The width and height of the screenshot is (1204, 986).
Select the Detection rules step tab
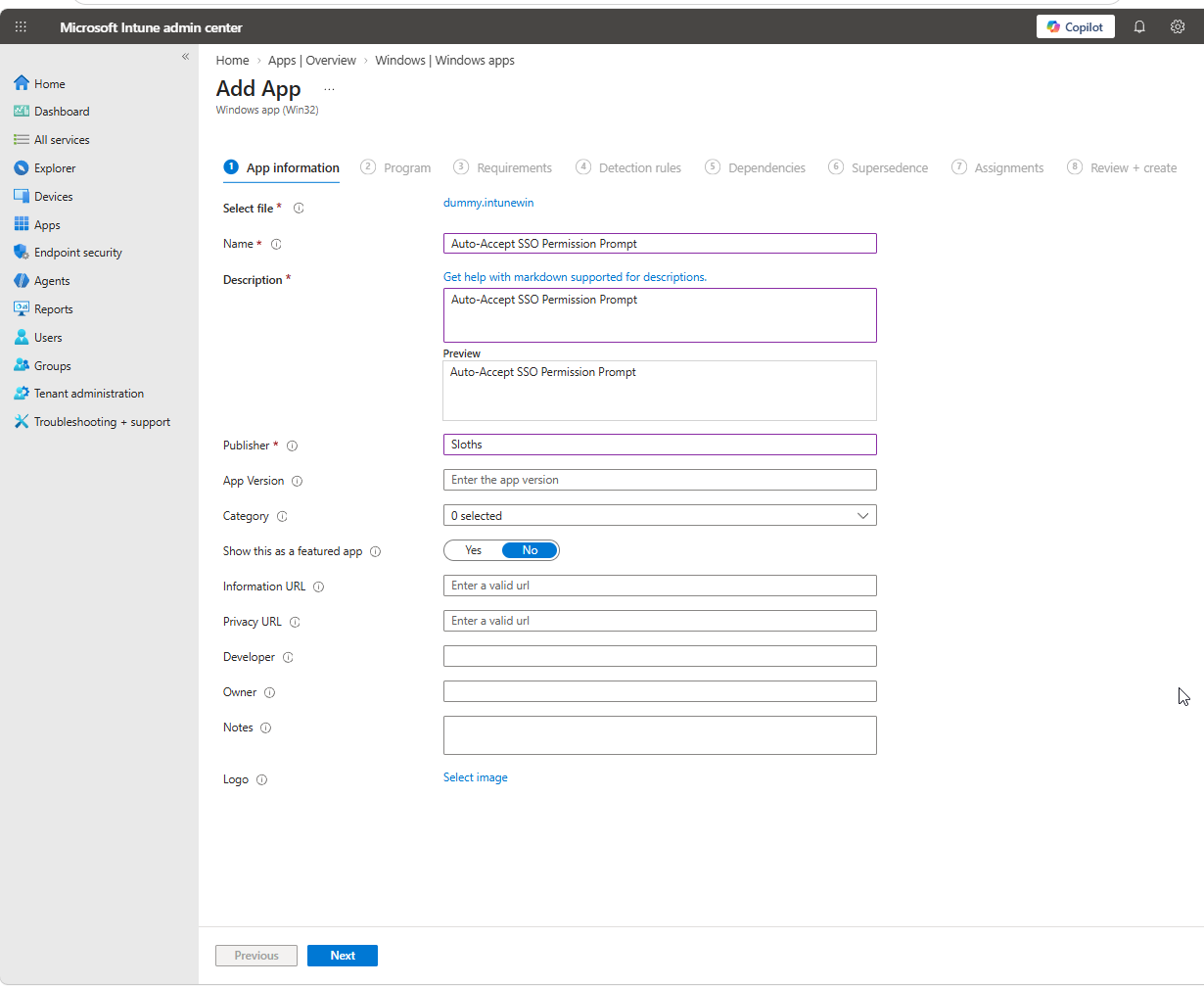628,167
